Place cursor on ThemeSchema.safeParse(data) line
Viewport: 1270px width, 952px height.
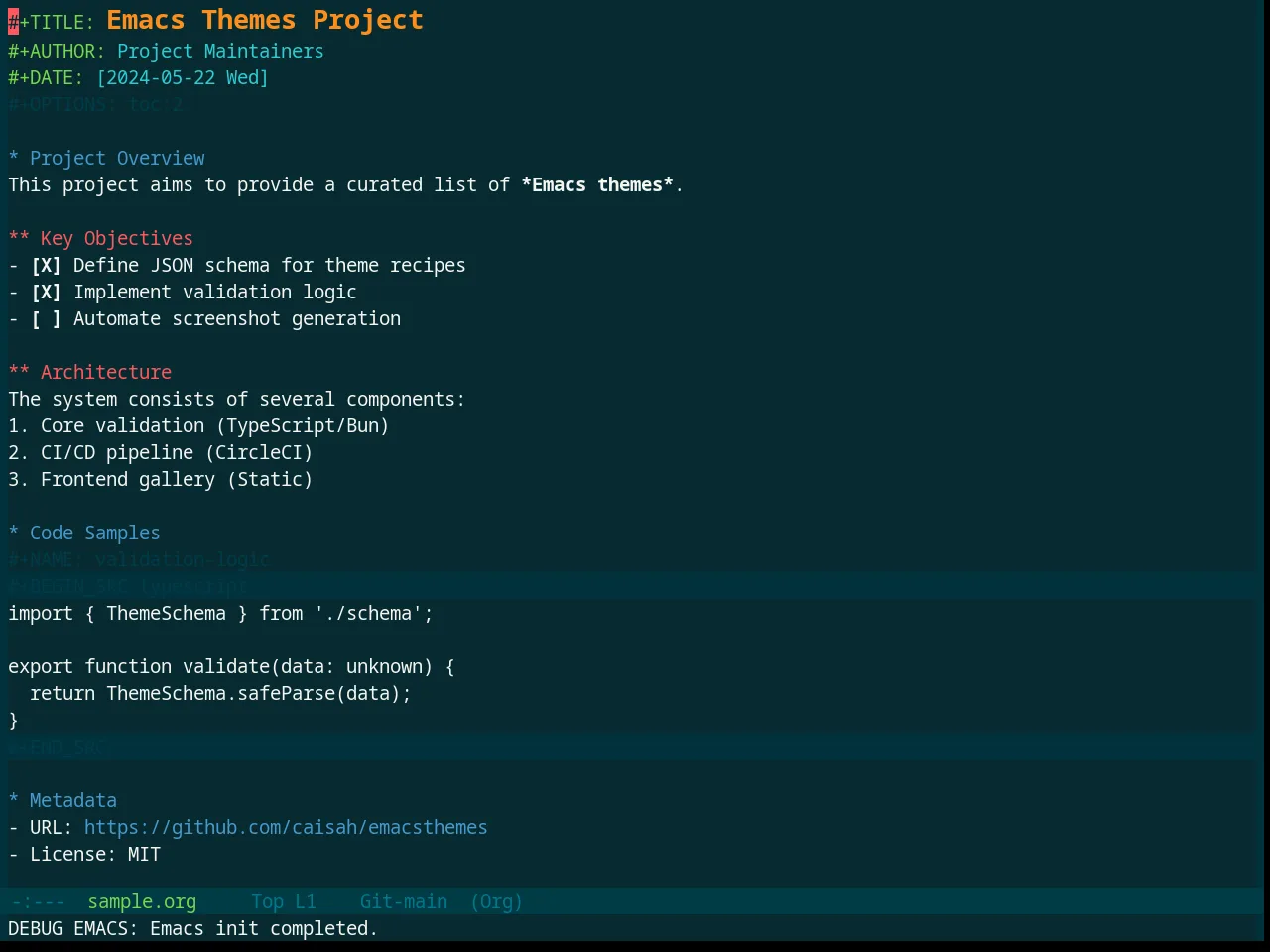click(x=220, y=694)
